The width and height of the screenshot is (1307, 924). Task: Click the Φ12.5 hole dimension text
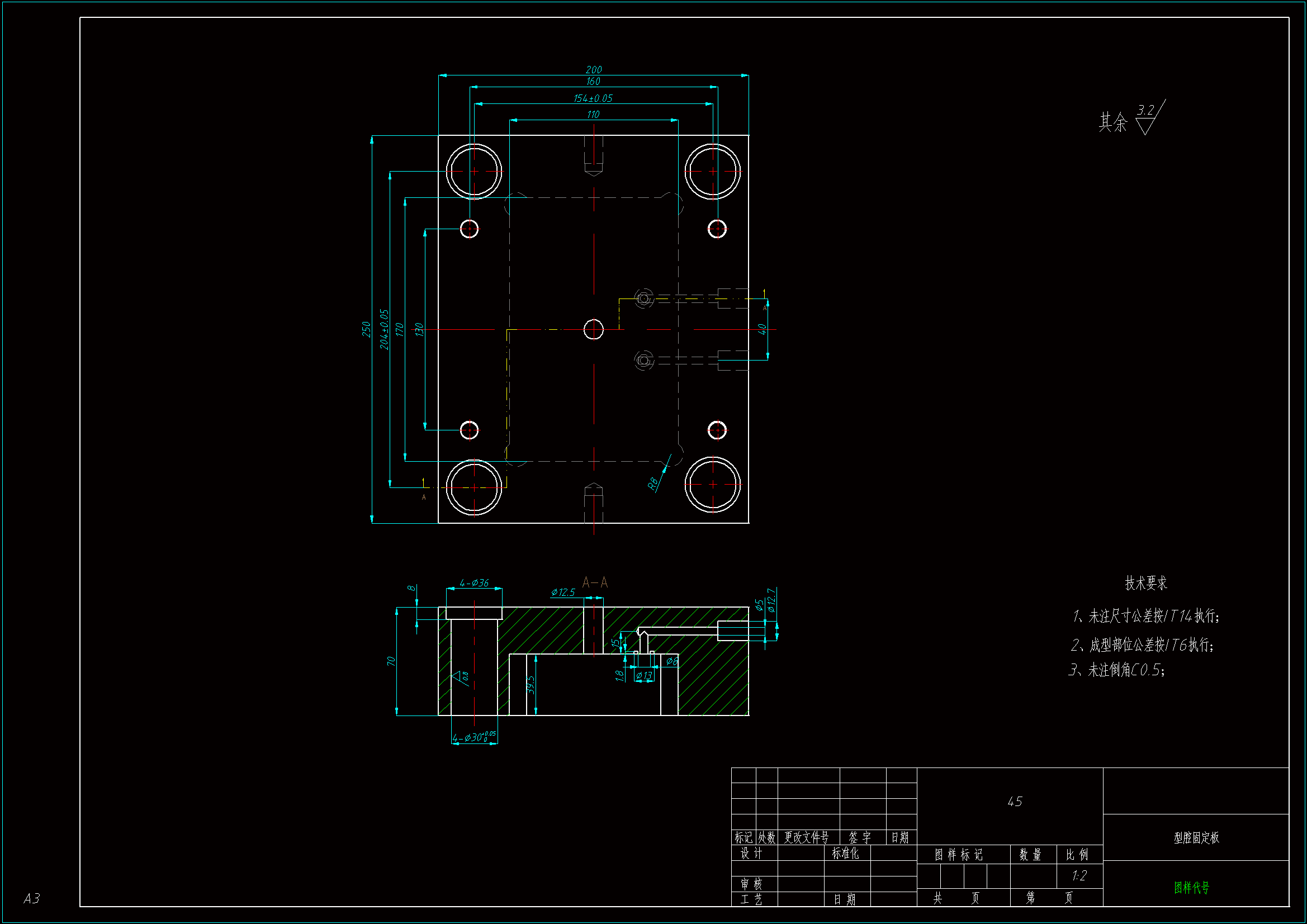pyautogui.click(x=563, y=593)
